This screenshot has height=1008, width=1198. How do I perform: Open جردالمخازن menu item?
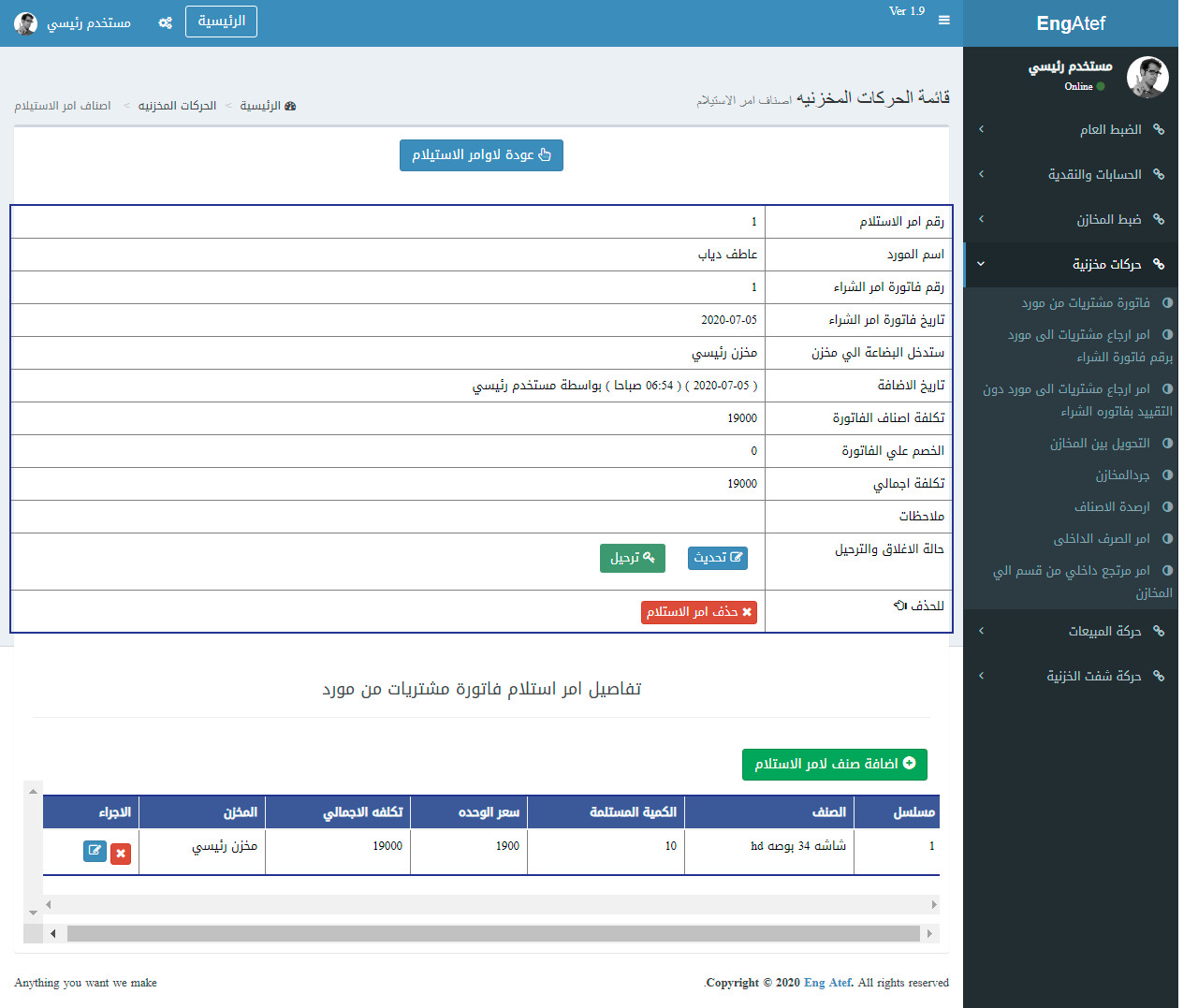coord(1071,475)
